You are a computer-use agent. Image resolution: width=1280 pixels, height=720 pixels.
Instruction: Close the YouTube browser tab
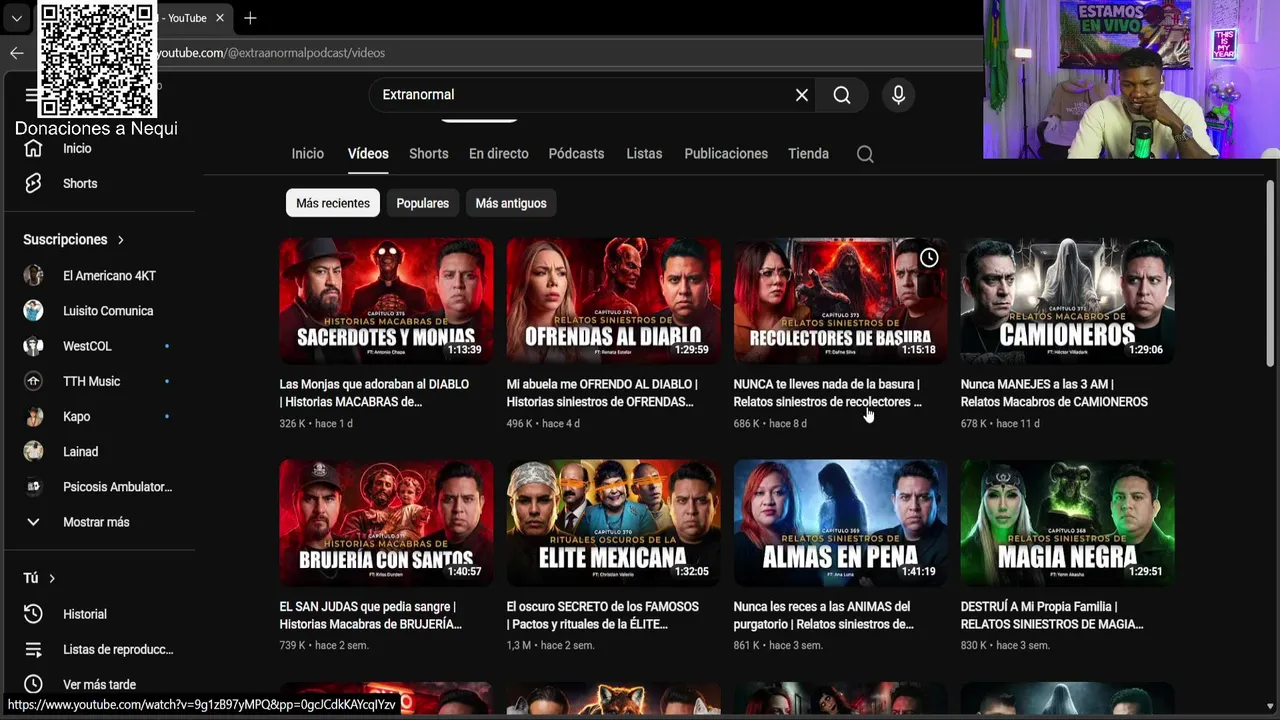pos(220,18)
